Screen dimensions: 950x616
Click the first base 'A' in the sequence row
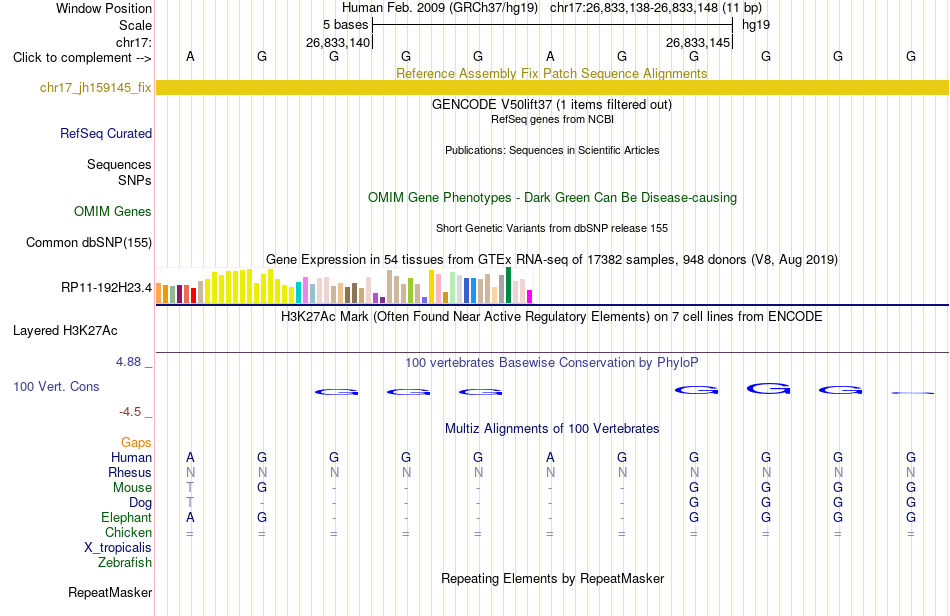190,56
